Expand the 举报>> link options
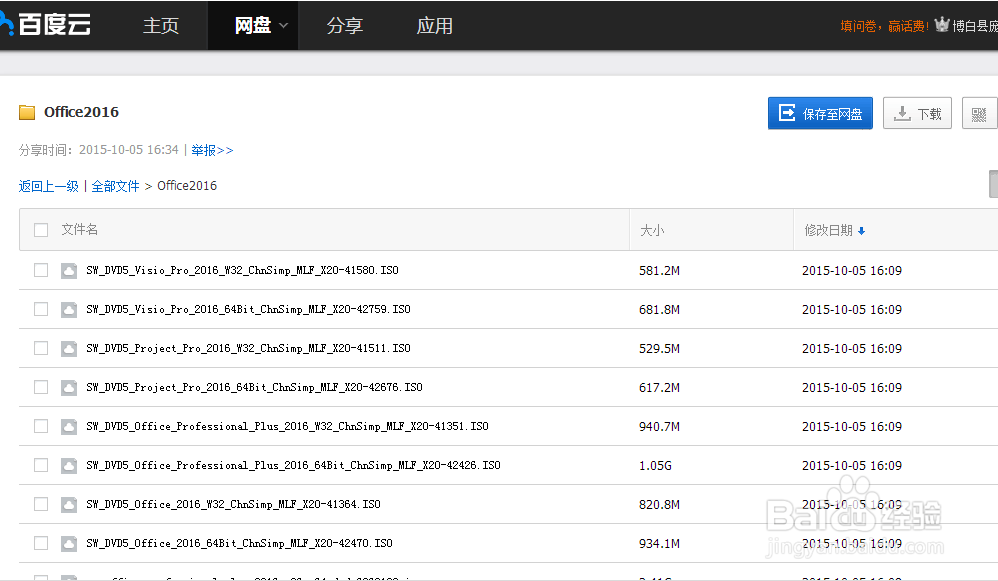Viewport: 998px width, 581px height. tap(212, 149)
